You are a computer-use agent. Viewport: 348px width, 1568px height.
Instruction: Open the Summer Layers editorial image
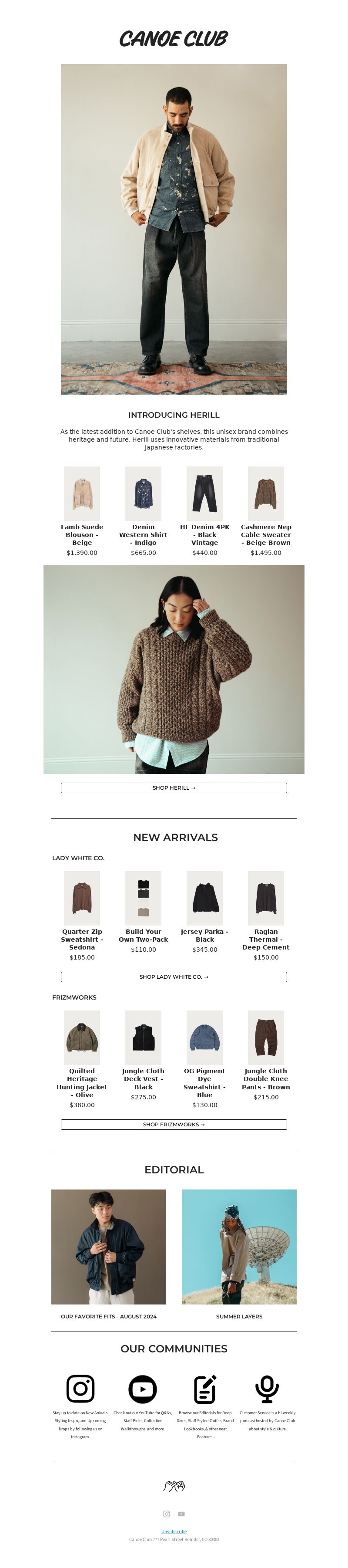[x=239, y=1246]
